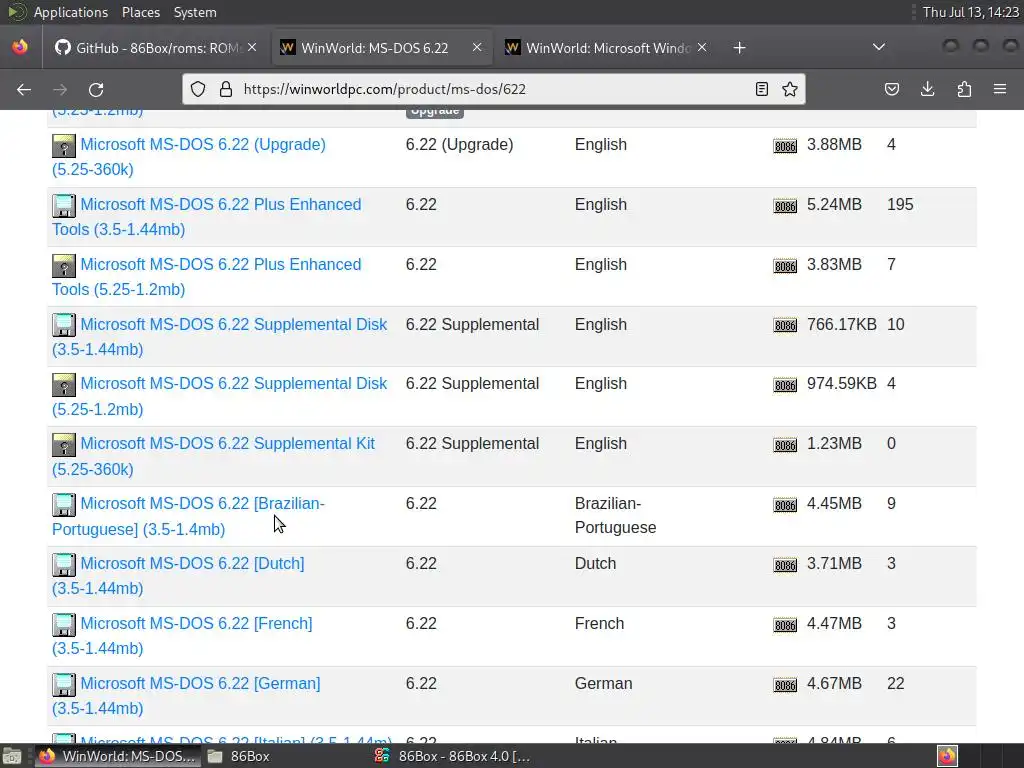This screenshot has width=1024, height=768.
Task: Click the 974.59KB size value
Action: (841, 383)
